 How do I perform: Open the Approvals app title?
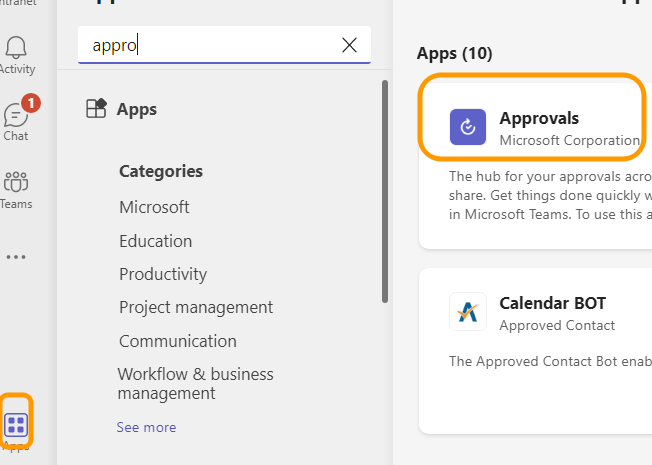tap(539, 118)
